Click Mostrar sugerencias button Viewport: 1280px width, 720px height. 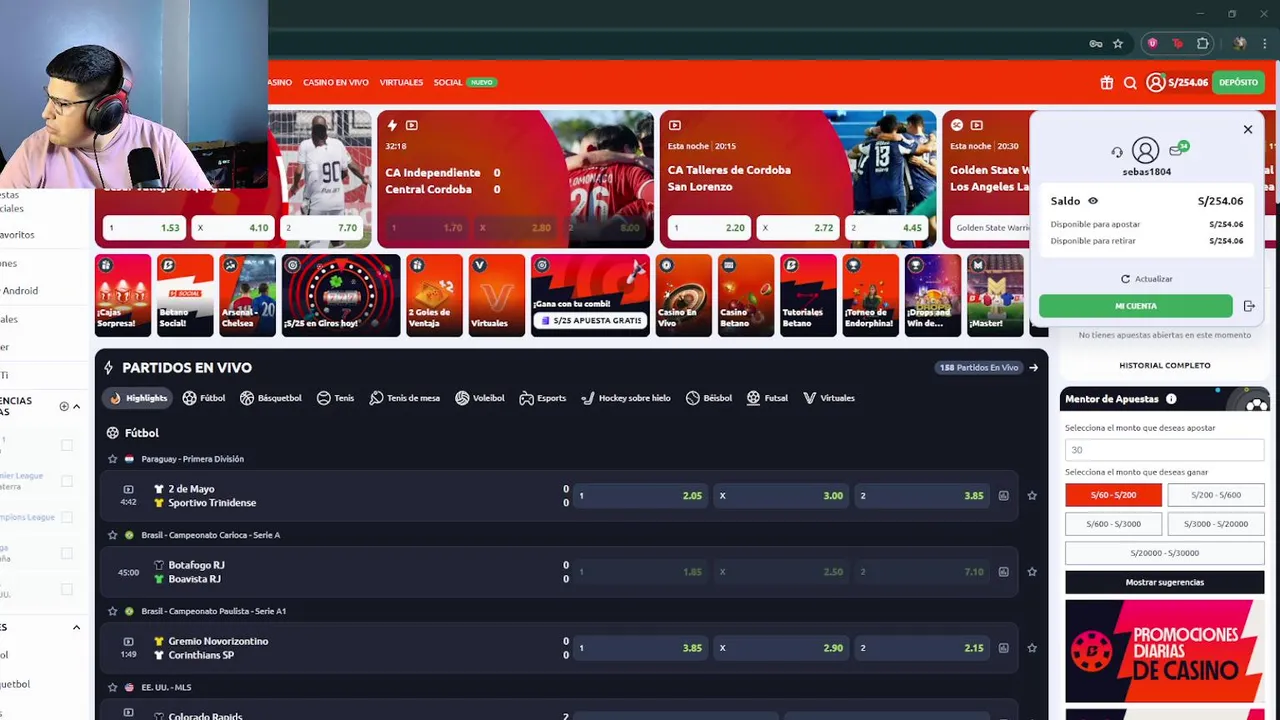click(1164, 582)
